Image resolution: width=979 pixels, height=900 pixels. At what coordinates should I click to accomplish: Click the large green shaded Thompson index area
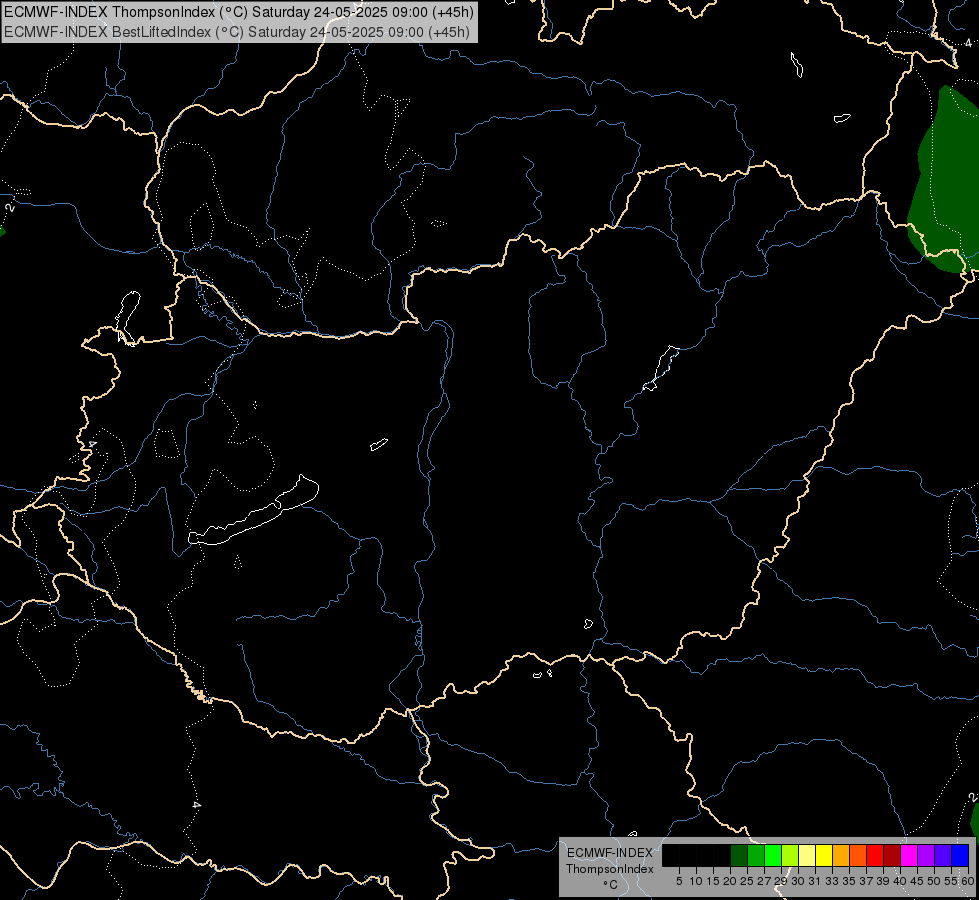(946, 181)
